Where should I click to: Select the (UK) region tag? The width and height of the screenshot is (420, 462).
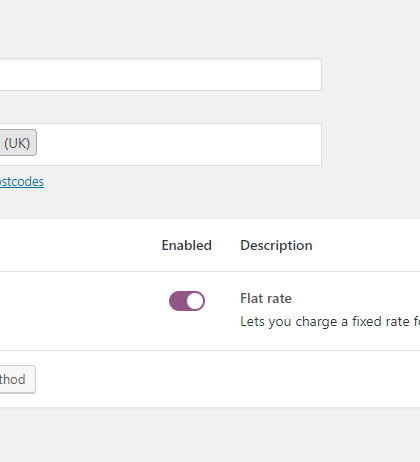[17, 143]
